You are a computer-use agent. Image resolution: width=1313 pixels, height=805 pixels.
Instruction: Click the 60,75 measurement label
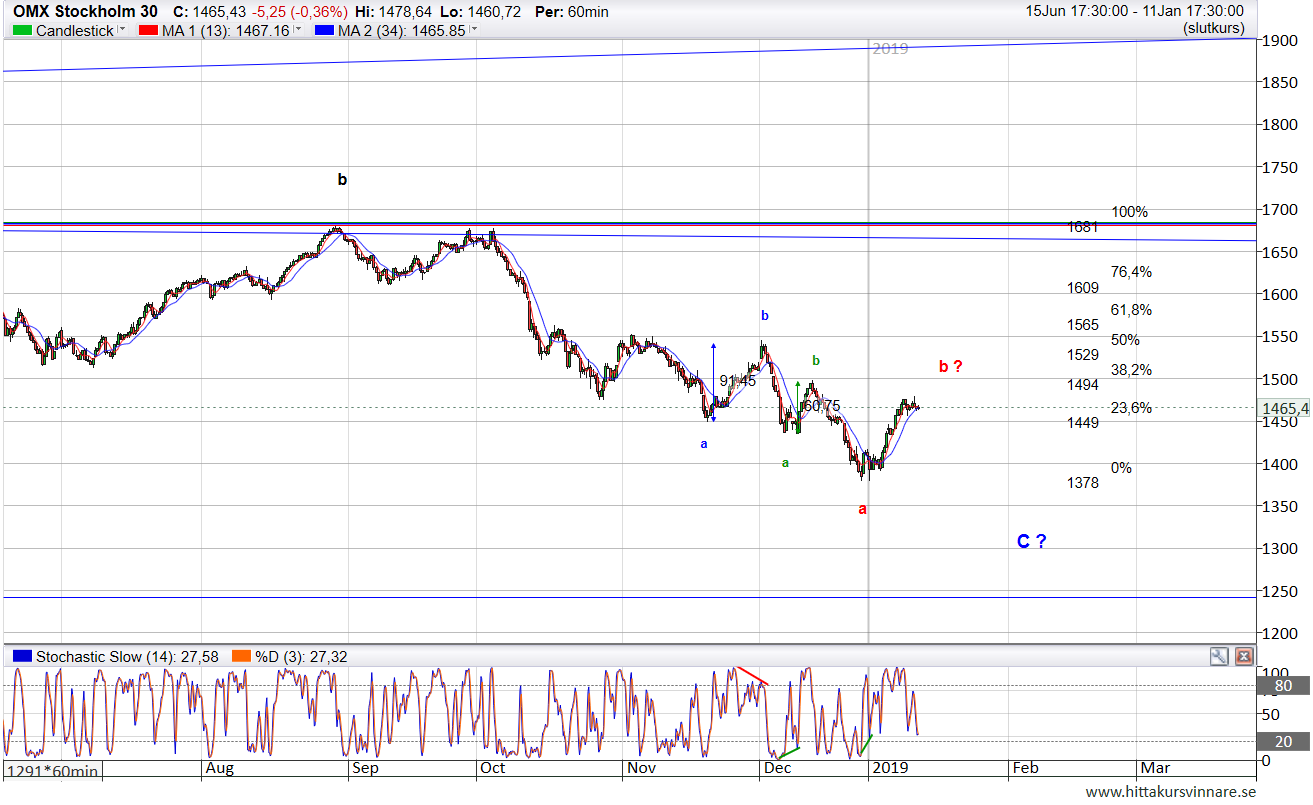(821, 406)
